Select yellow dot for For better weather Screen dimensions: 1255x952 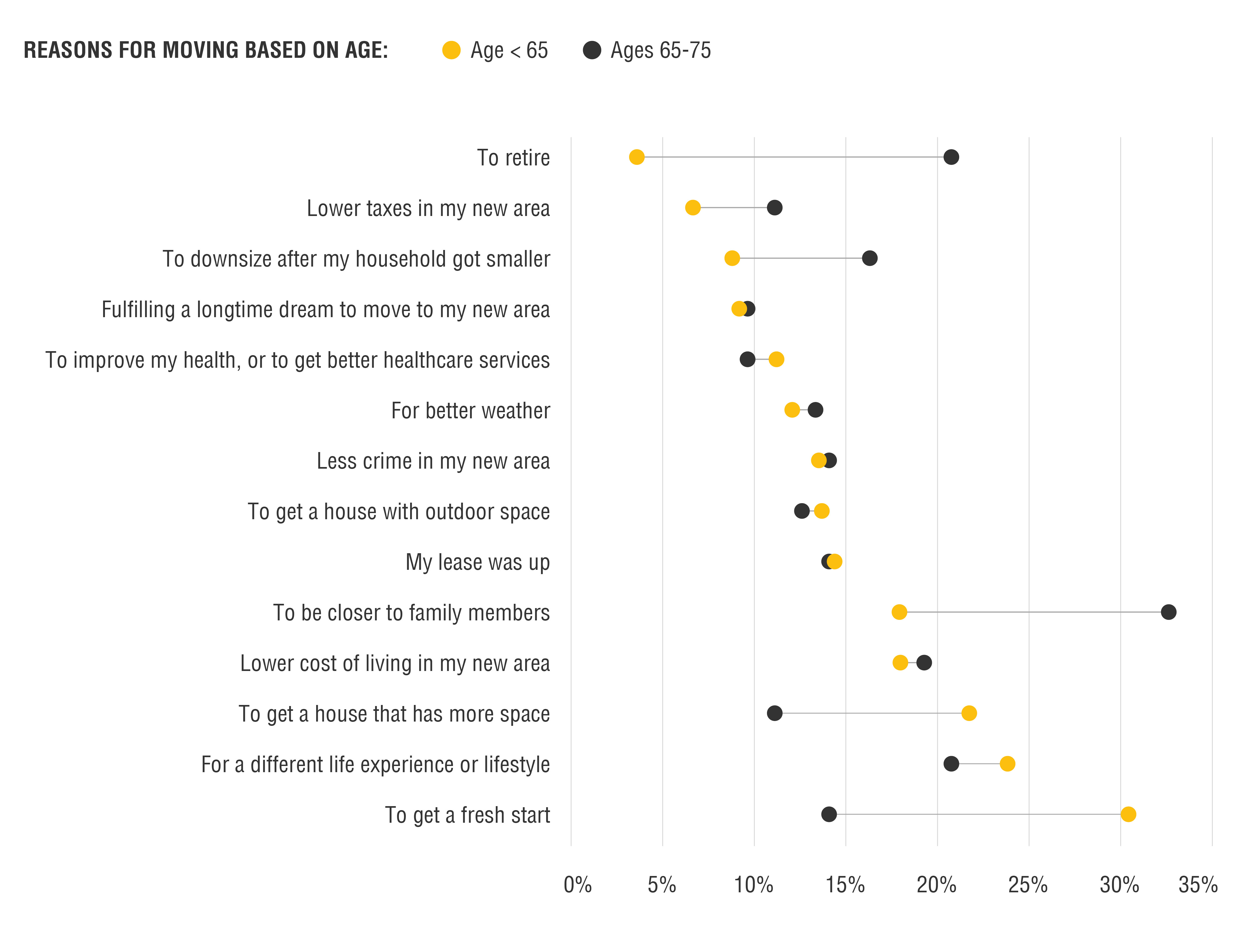[x=792, y=409]
